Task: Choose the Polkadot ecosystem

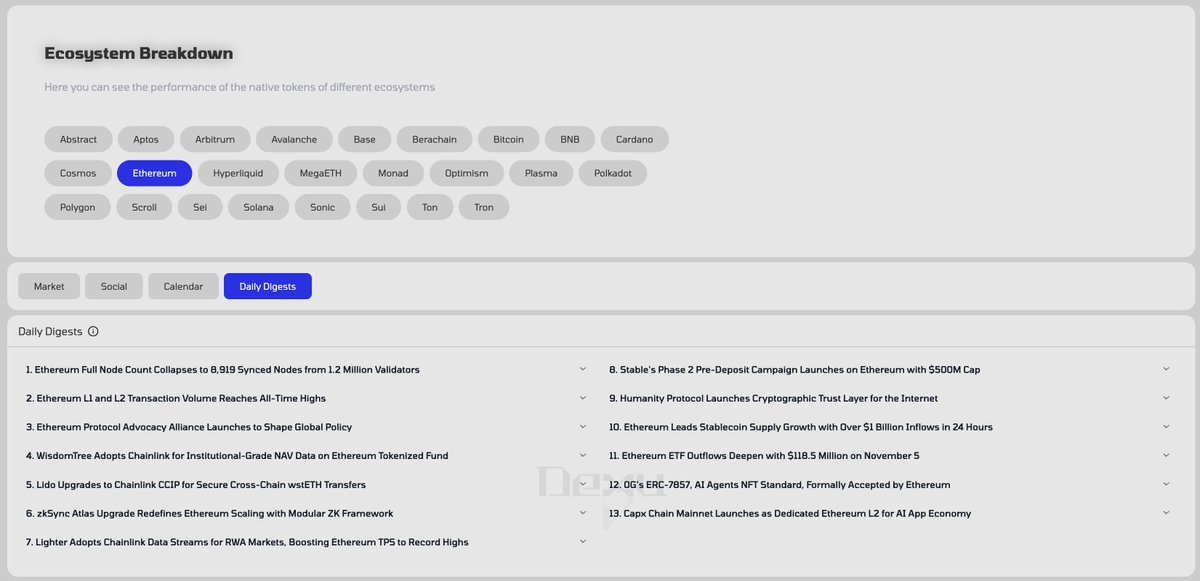Action: coord(613,173)
